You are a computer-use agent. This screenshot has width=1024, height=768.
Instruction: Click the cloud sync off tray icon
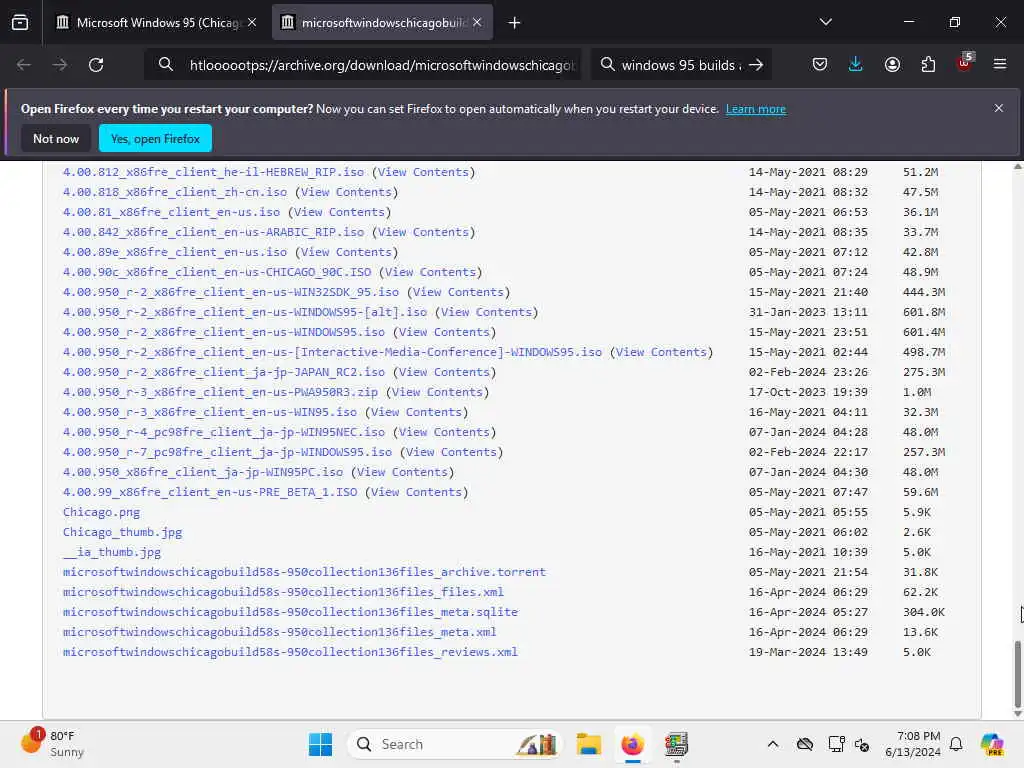(x=805, y=744)
